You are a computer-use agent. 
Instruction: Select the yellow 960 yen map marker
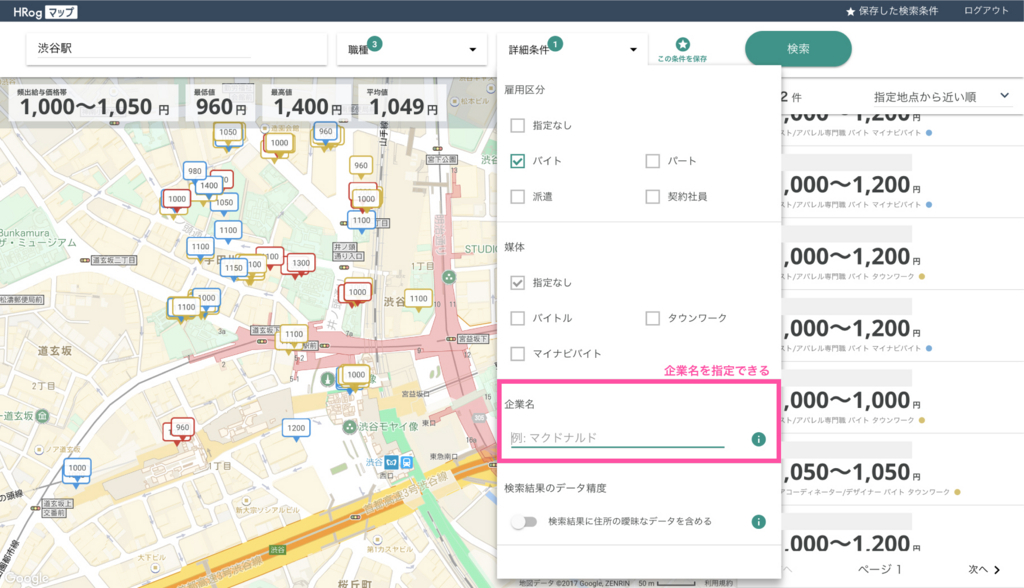(360, 167)
